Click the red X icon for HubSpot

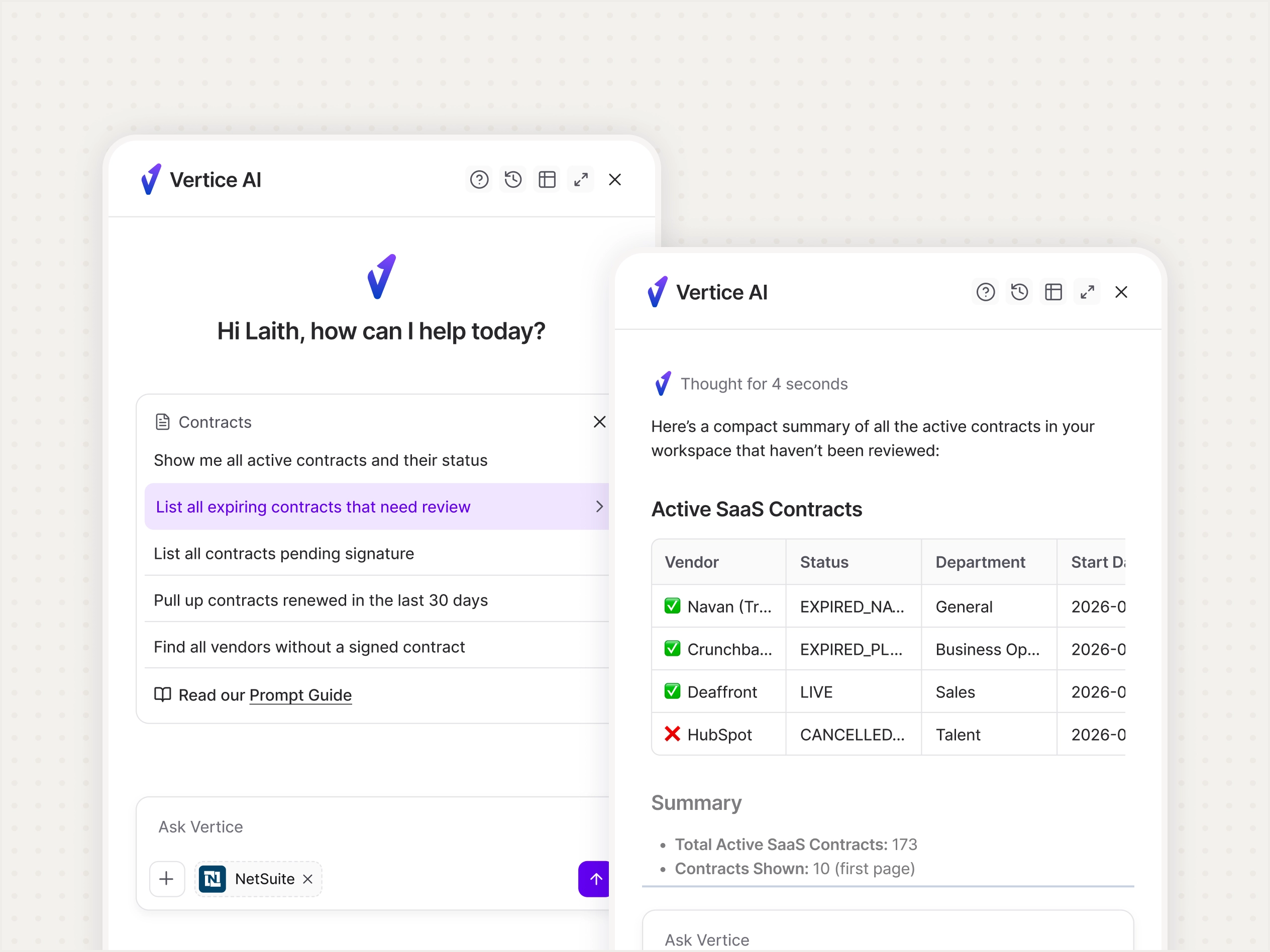(672, 734)
